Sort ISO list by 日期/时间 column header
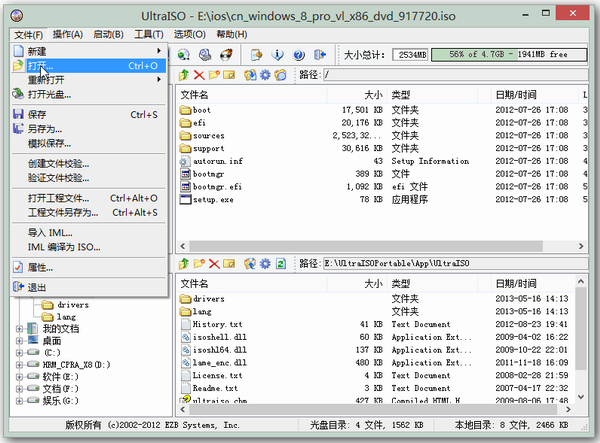 click(535, 94)
